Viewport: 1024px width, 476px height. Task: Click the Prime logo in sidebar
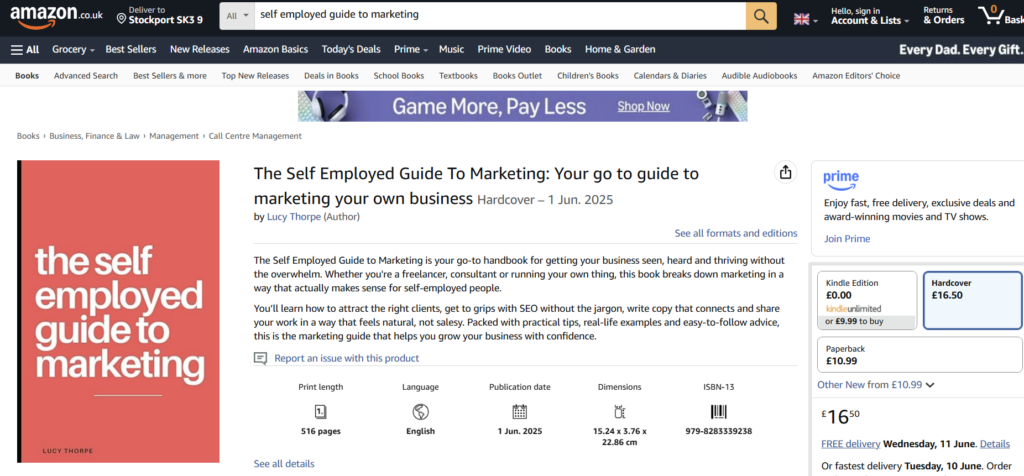841,179
